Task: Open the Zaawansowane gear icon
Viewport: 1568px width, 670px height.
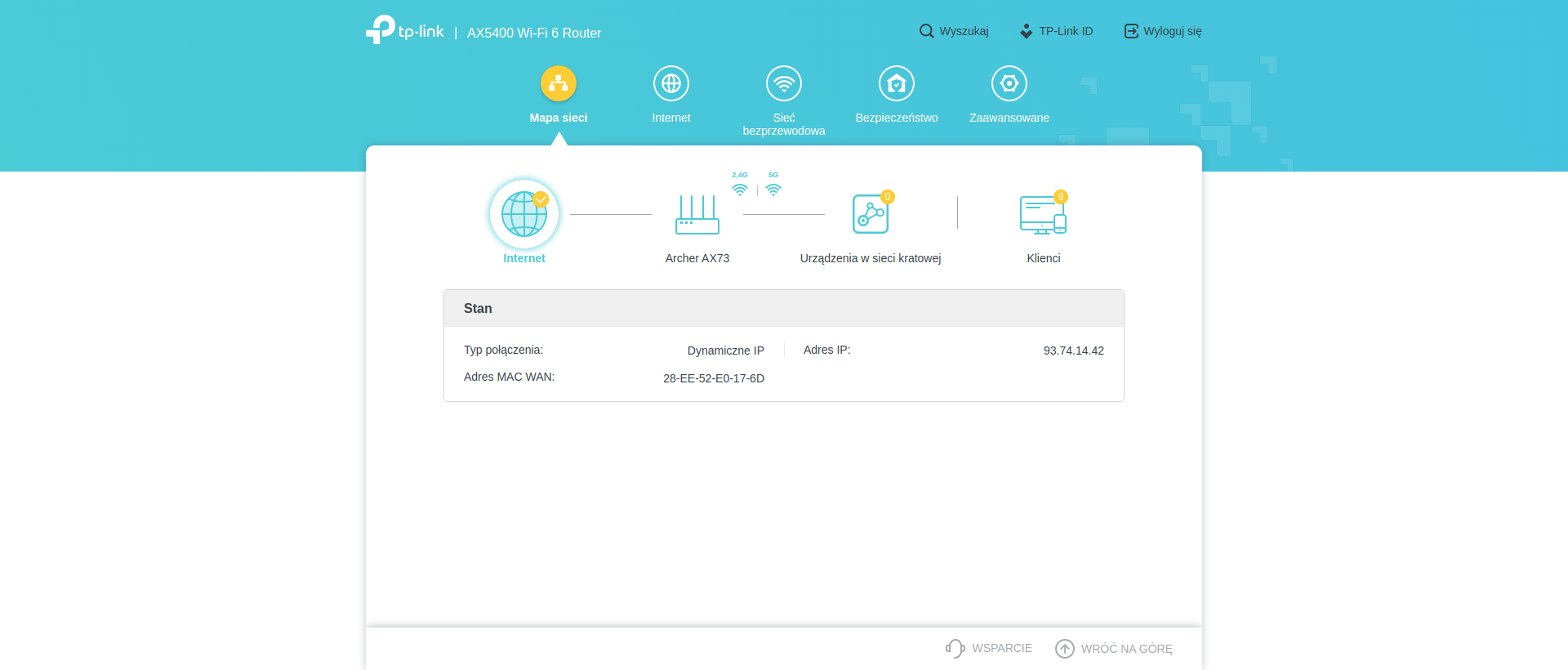Action: click(1009, 83)
